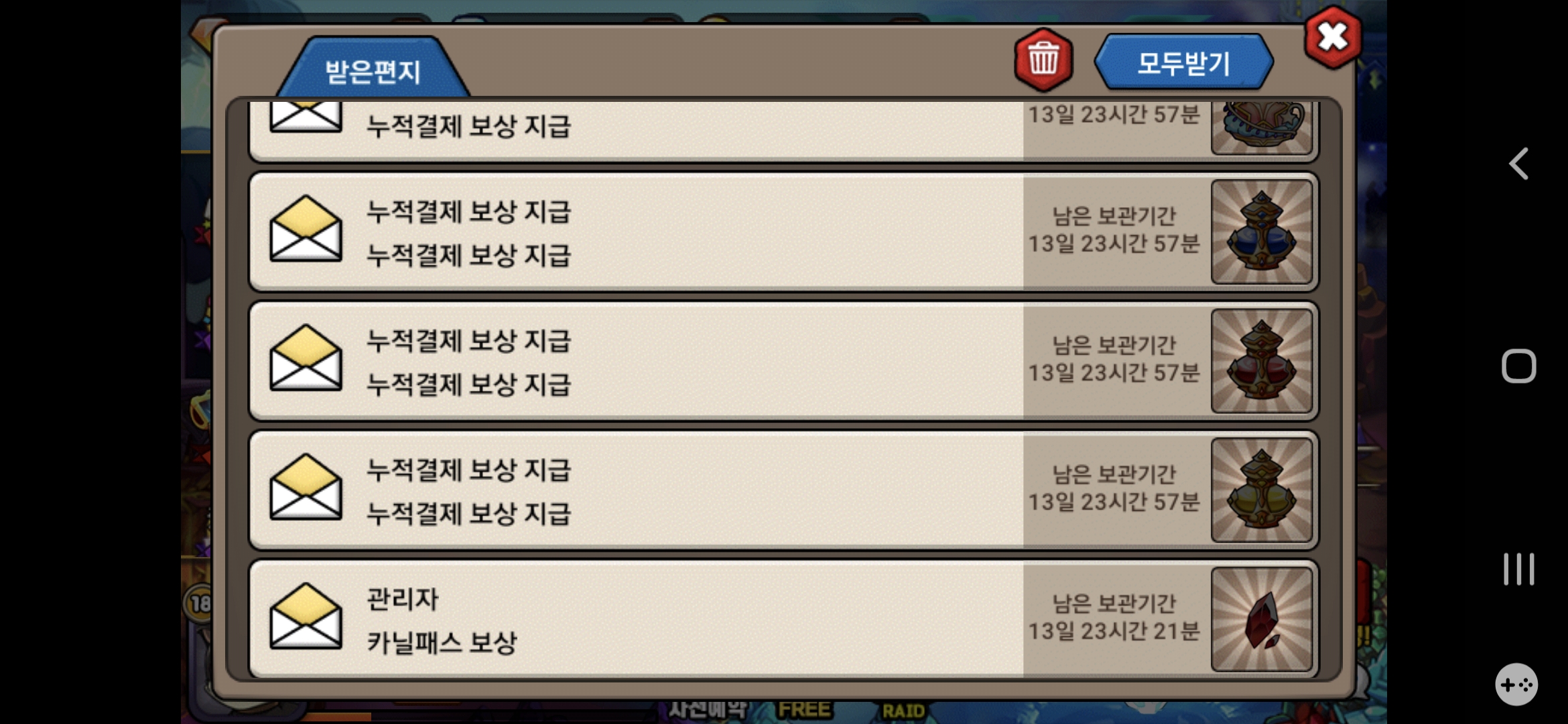Viewport: 1568px width, 724px height.
Task: Open Android recent apps button
Action: click(1518, 569)
